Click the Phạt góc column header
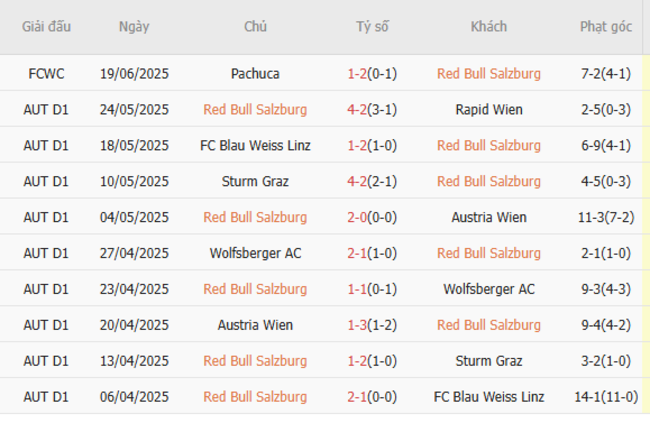The height and width of the screenshot is (423, 650). point(606,27)
